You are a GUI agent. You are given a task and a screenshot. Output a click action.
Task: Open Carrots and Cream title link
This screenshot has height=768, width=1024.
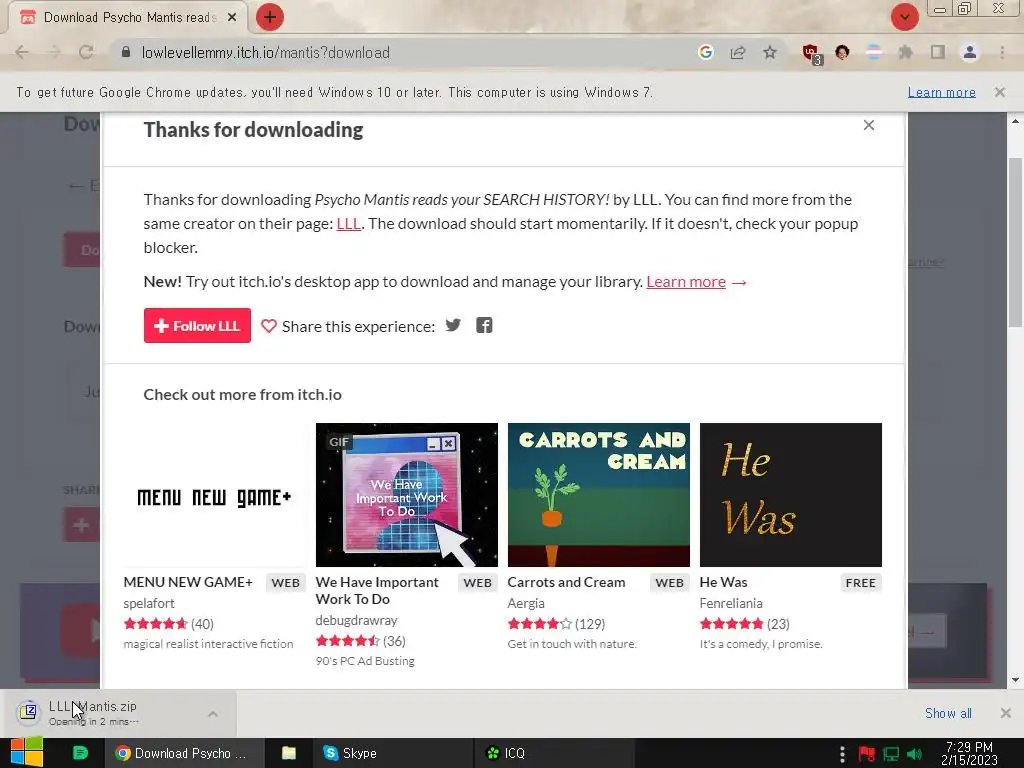(x=566, y=582)
